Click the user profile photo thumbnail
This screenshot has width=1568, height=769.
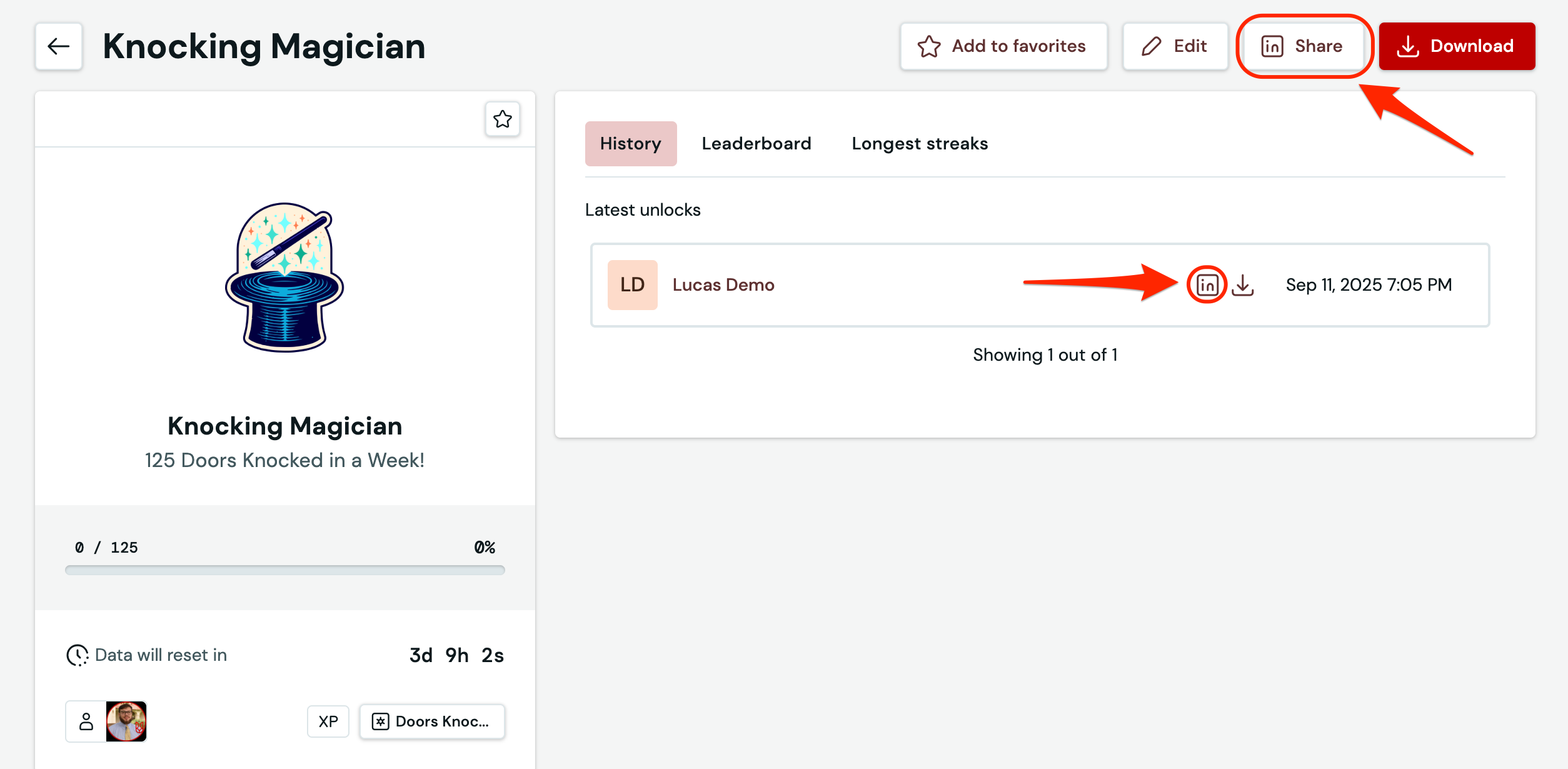tap(126, 721)
